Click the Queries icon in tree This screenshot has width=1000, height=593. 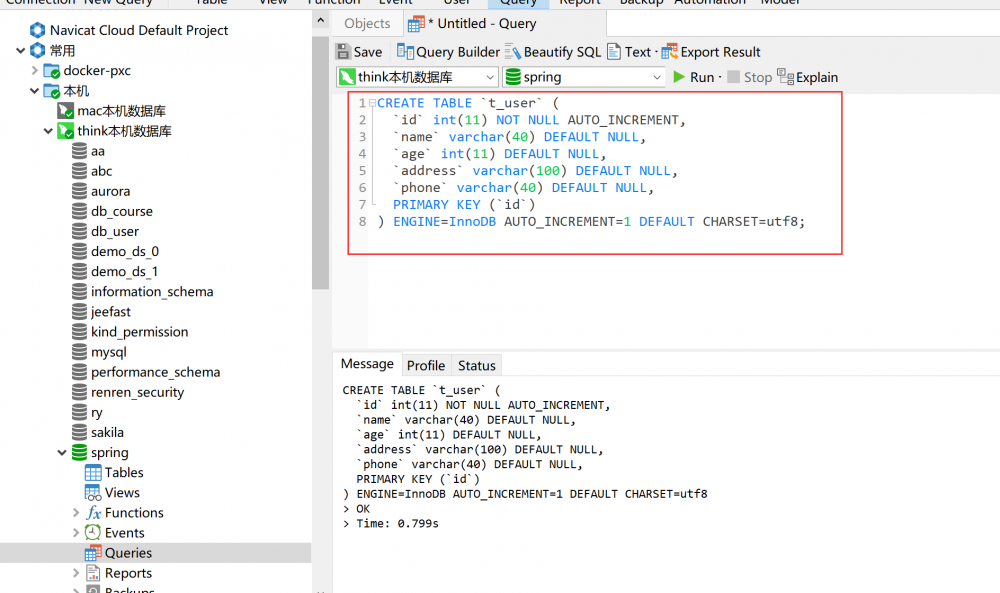coord(93,553)
